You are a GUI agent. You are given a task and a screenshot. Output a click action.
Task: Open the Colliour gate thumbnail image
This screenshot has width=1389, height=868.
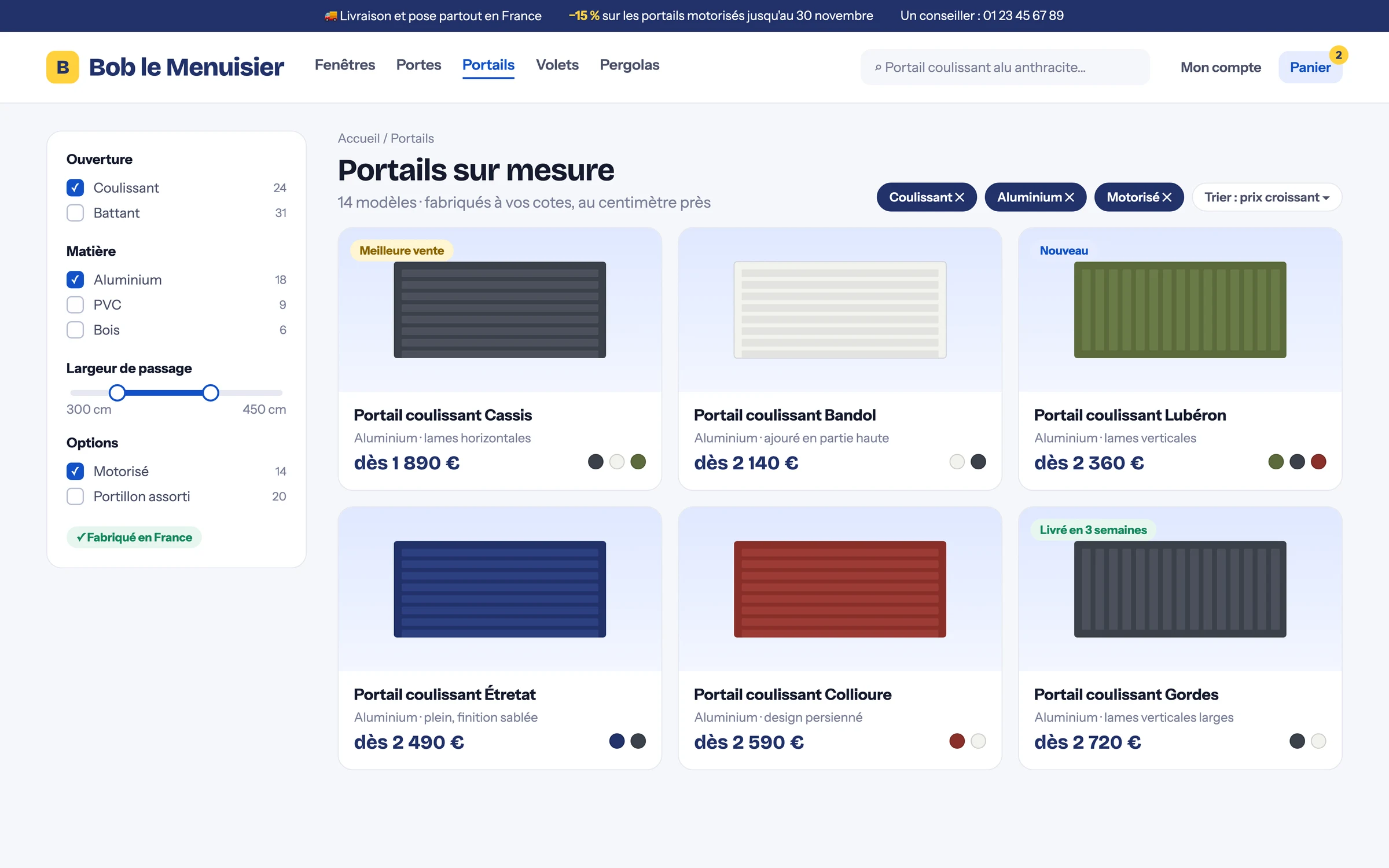tap(840, 589)
